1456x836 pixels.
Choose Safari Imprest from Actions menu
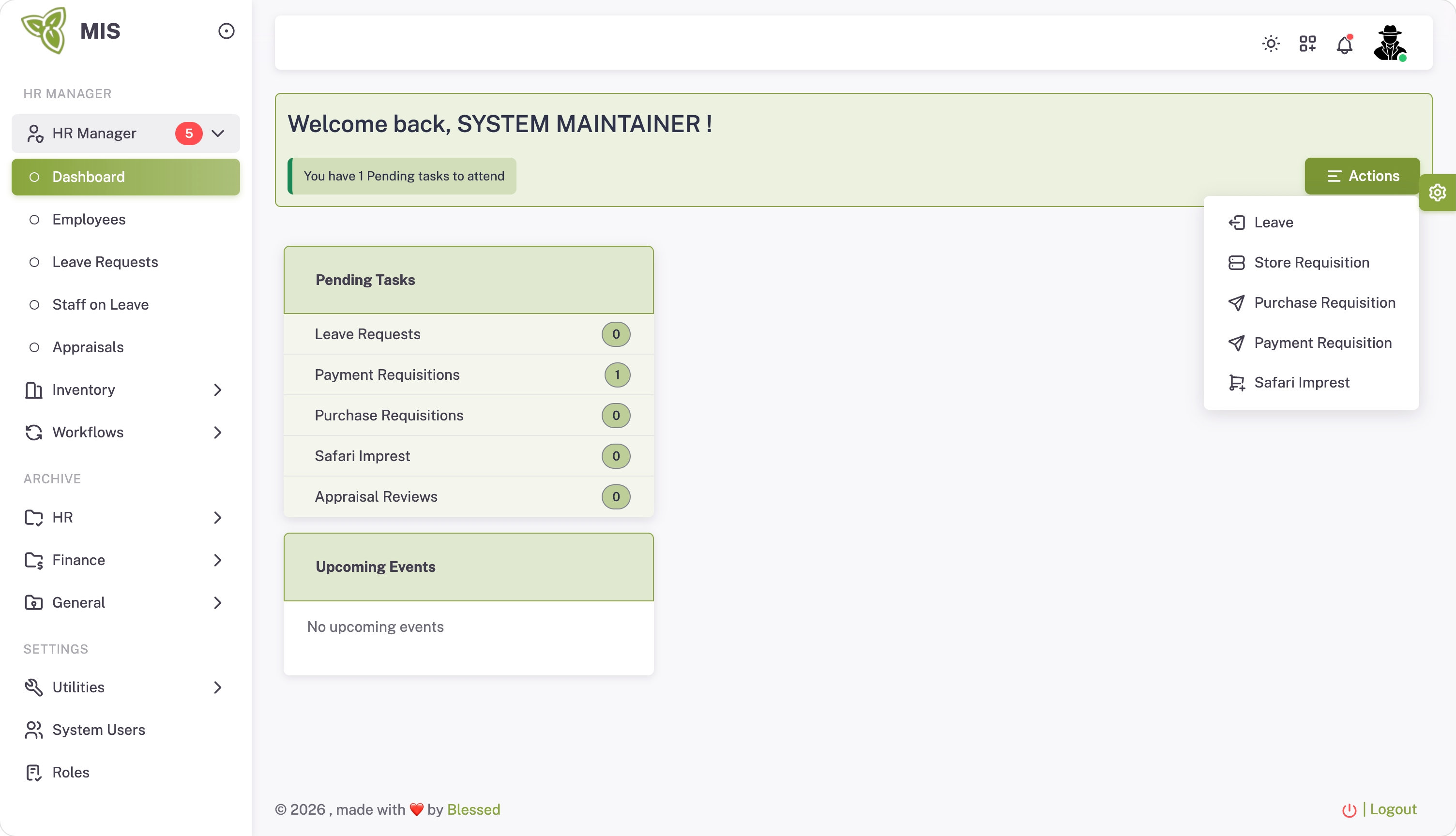pos(1302,382)
